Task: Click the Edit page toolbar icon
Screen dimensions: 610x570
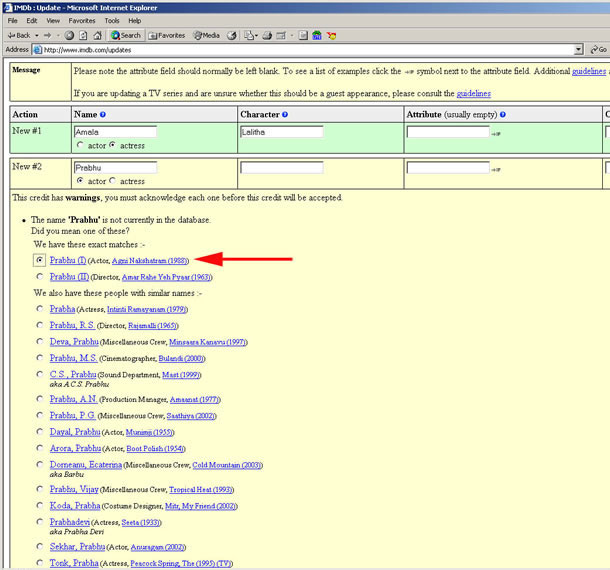Action: (281, 35)
